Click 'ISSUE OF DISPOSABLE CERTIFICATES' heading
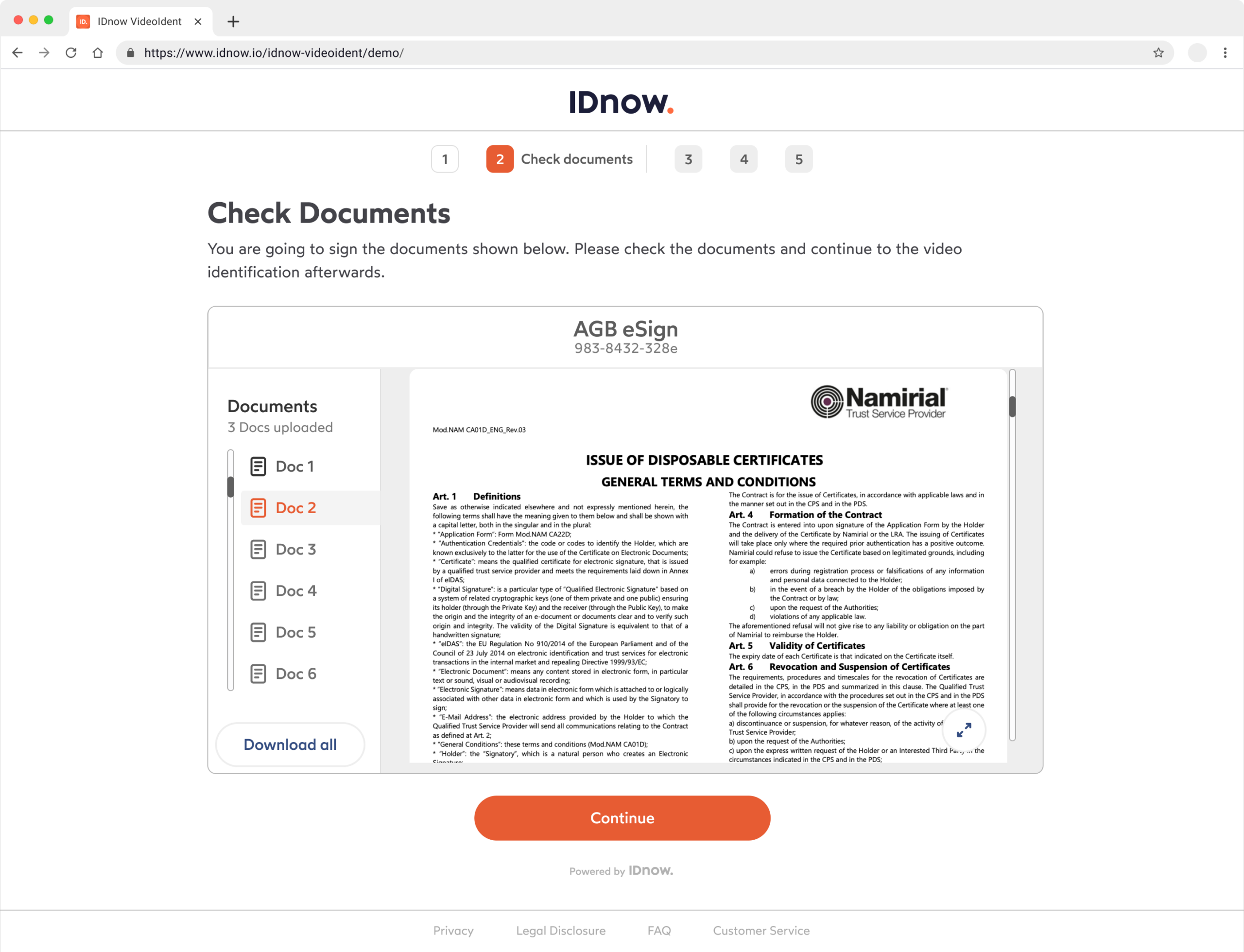Screen dimensions: 1244x952 point(704,460)
